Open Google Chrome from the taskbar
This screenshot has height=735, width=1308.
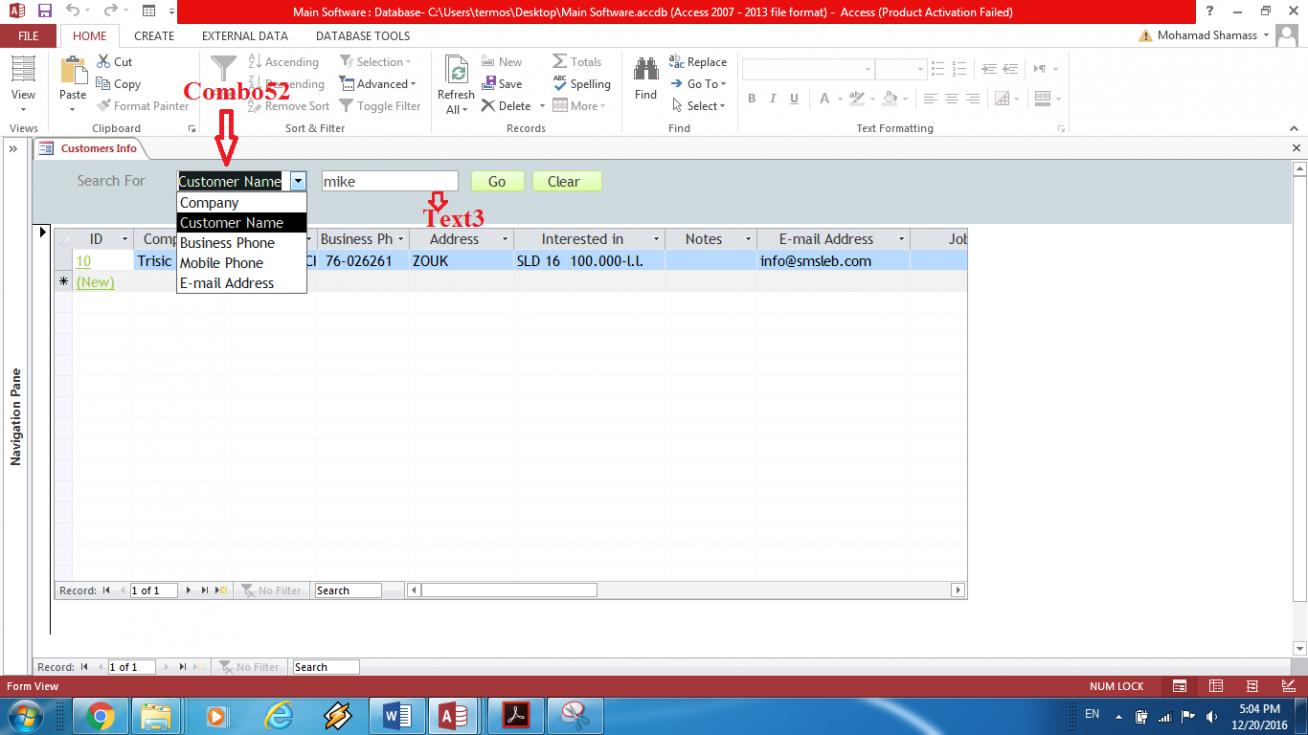pos(99,716)
